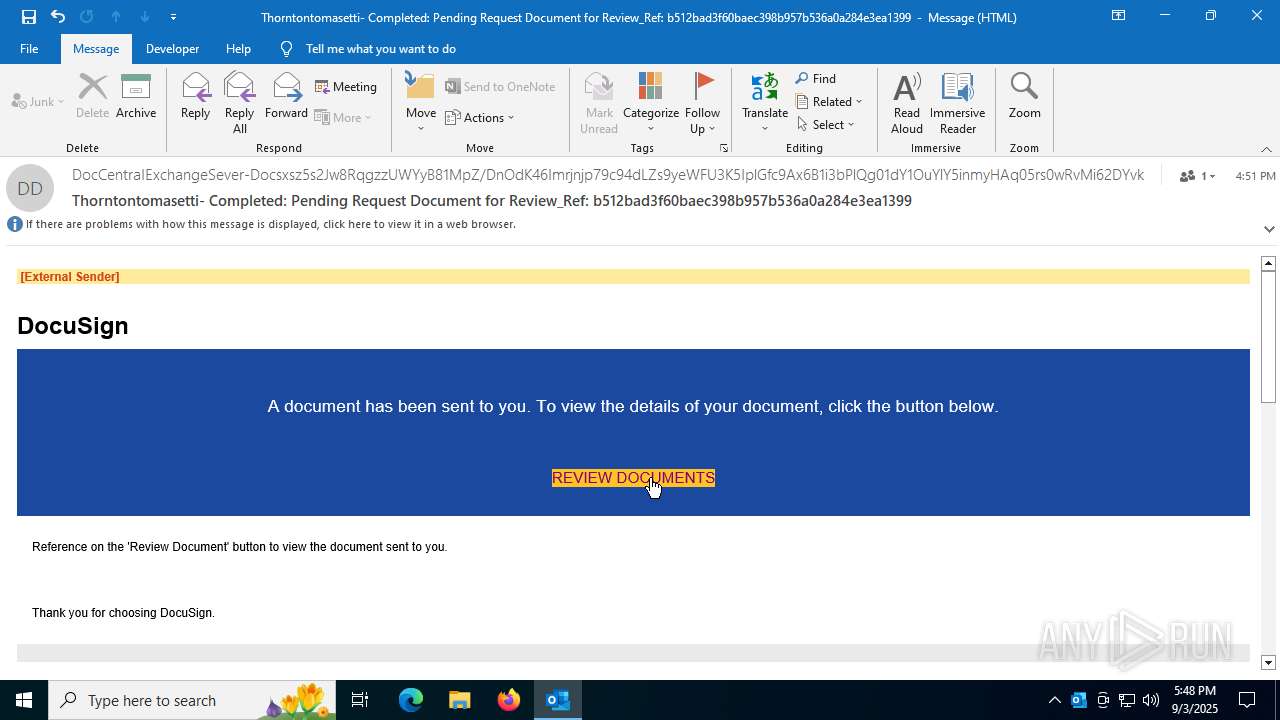Open Immersive Reader
Viewport: 1280px width, 720px height.
(957, 103)
